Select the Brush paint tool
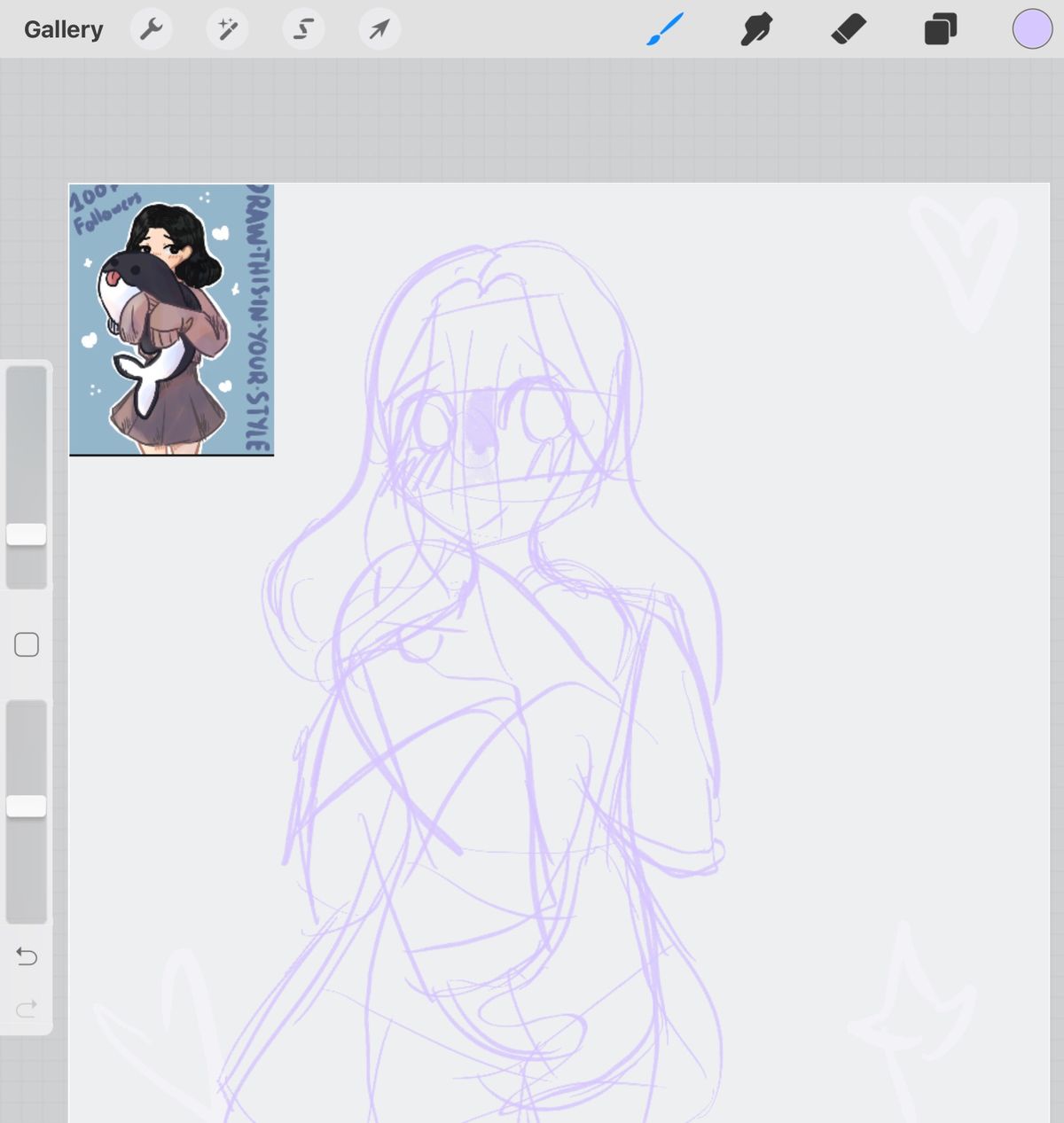The width and height of the screenshot is (1064, 1123). pos(665,29)
